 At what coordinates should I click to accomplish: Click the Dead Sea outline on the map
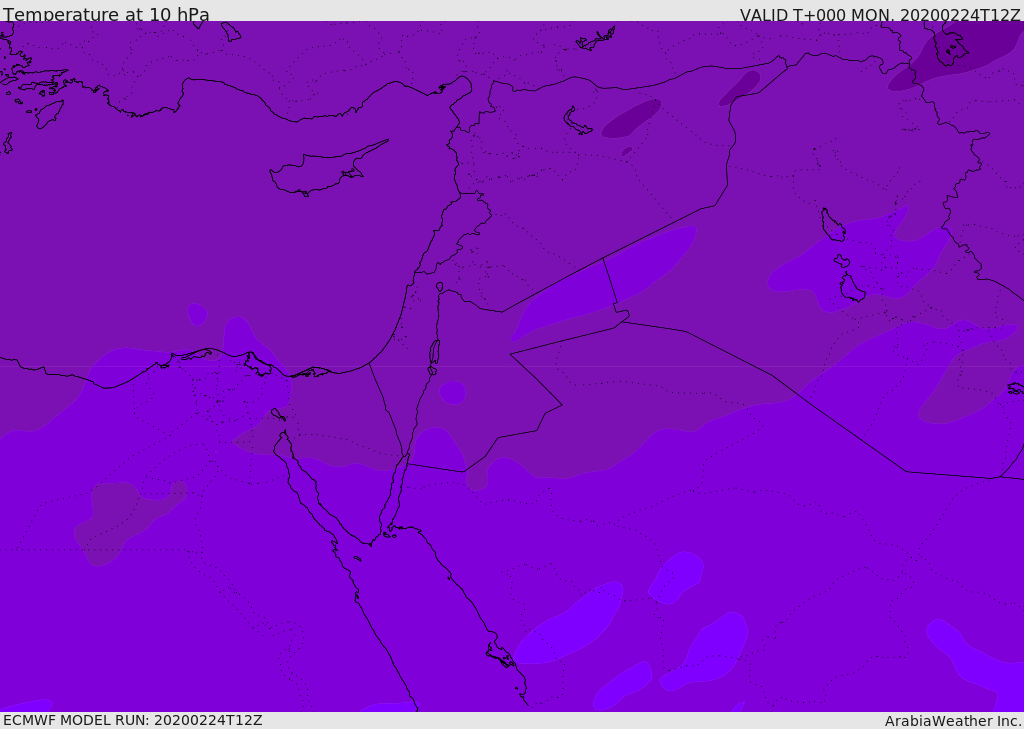434,353
